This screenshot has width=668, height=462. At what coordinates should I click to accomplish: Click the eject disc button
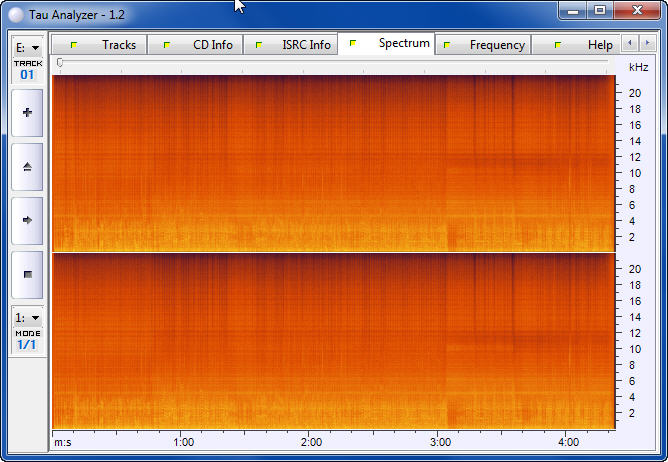[x=27, y=166]
